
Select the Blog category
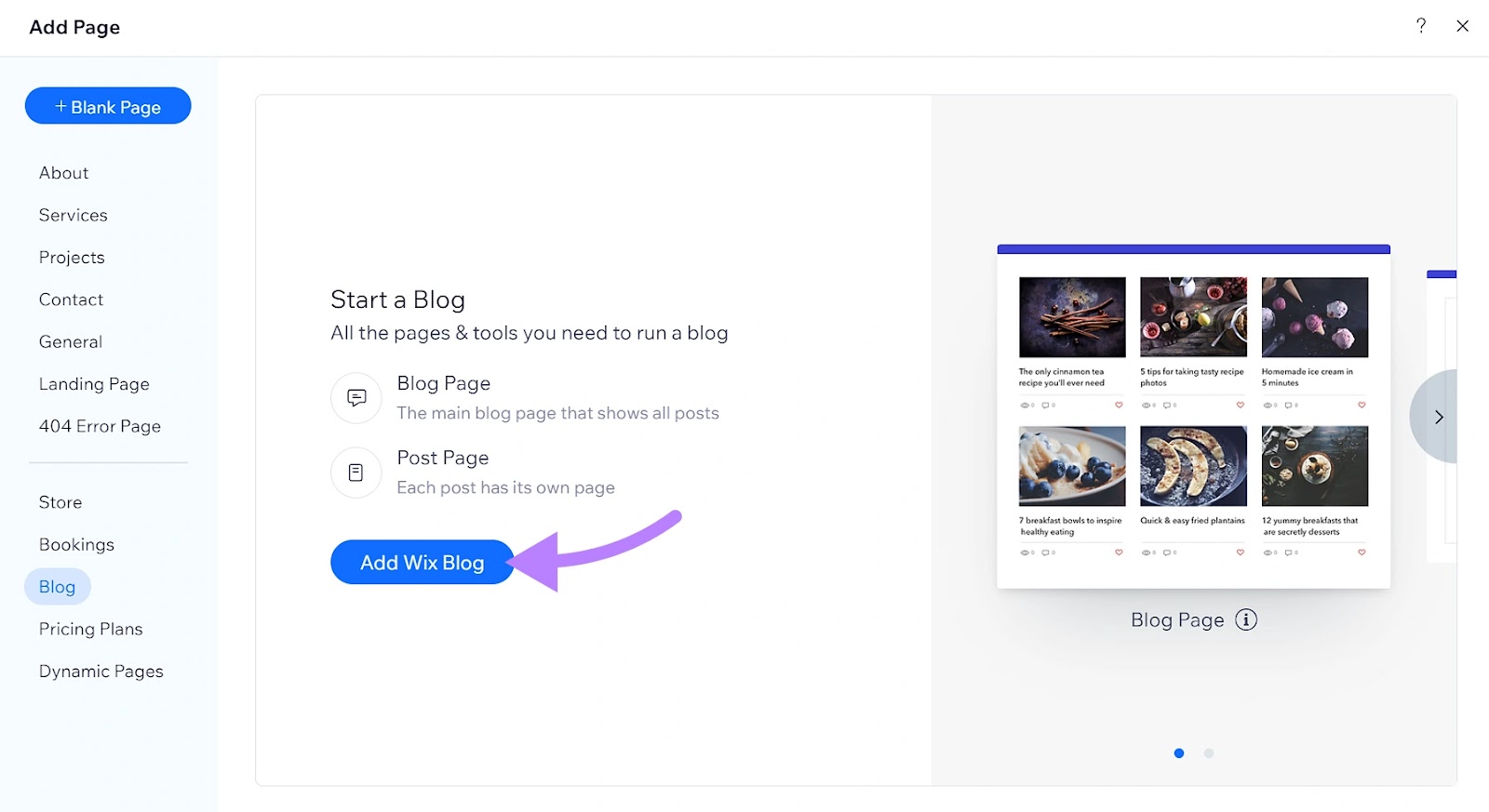tap(57, 587)
